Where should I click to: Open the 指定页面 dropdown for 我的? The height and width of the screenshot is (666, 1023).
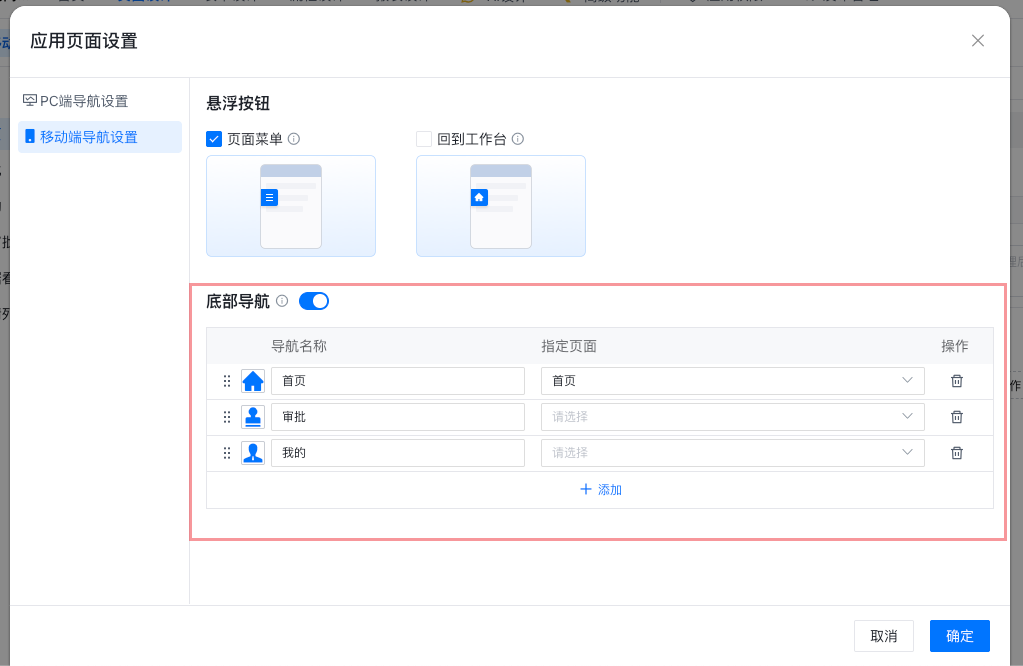coord(732,453)
